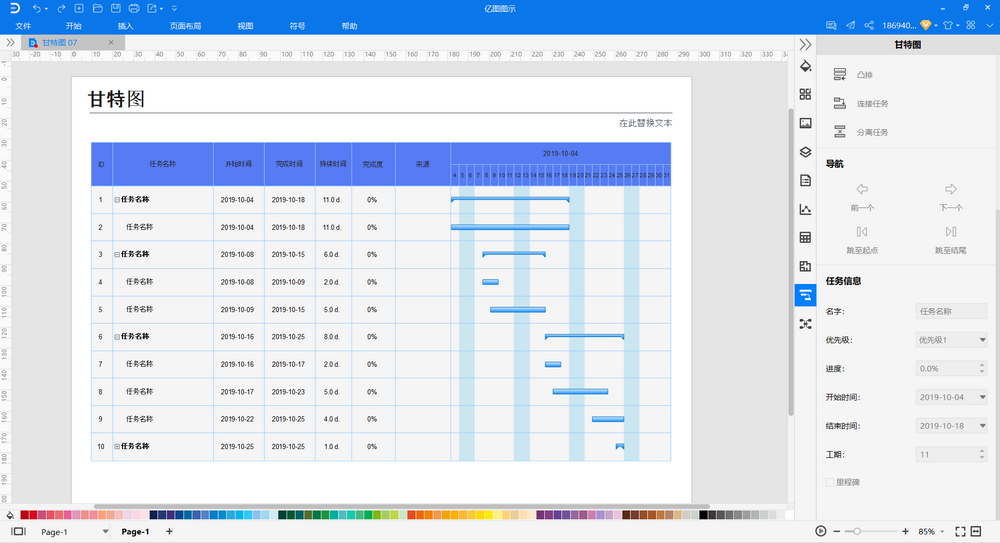The image size is (1000, 543).
Task: Click the 名字 task name input field
Action: coord(951,311)
